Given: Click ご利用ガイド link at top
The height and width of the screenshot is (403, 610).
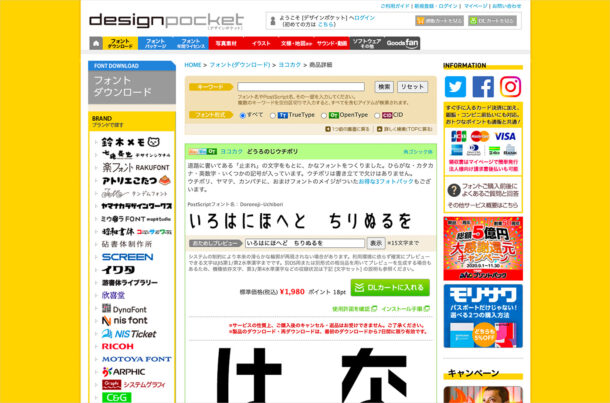Looking at the screenshot, I should point(395,6).
